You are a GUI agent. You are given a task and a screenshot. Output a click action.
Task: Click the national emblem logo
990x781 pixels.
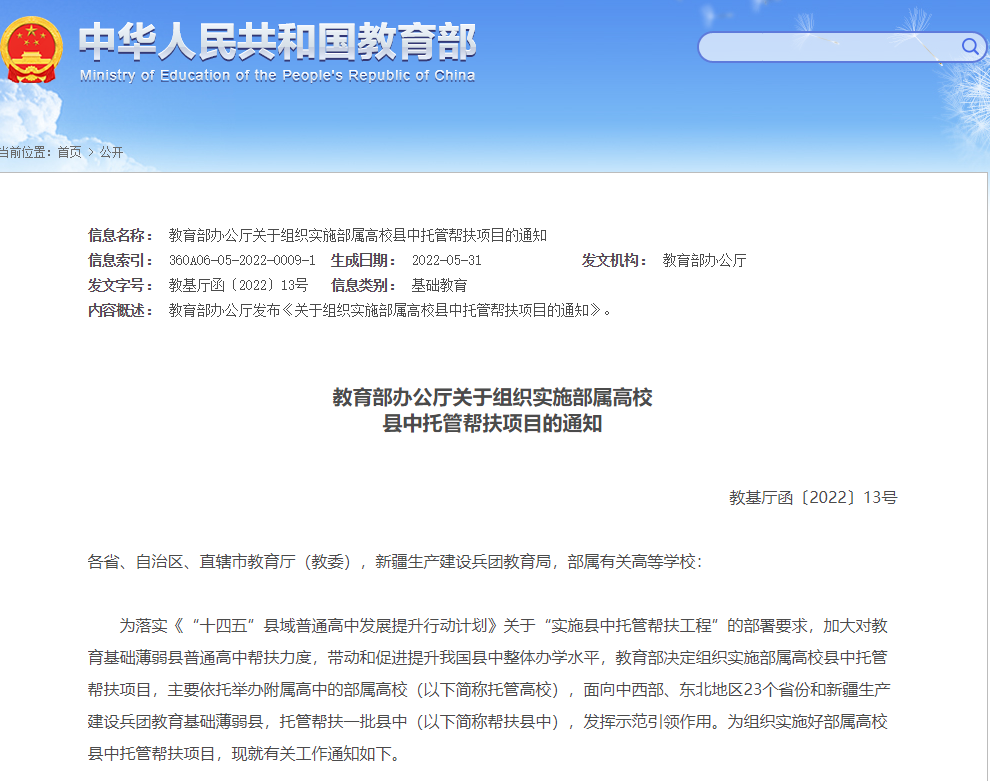[x=31, y=50]
